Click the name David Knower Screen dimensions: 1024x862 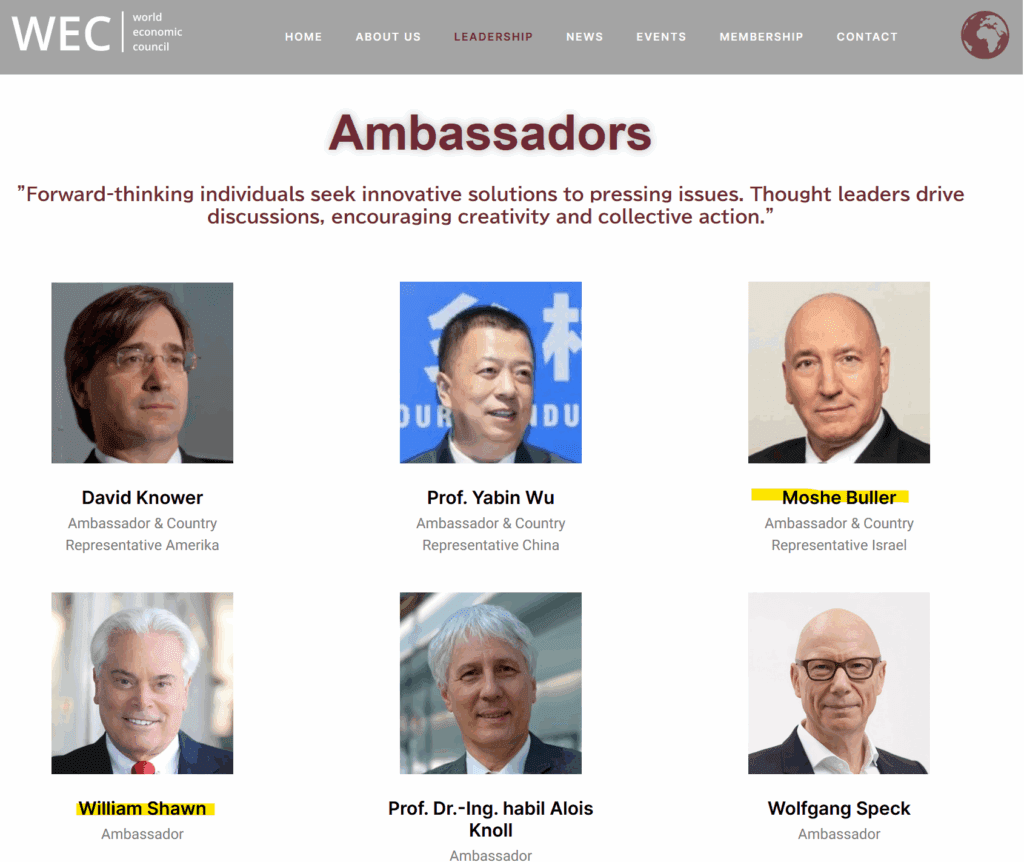point(142,497)
